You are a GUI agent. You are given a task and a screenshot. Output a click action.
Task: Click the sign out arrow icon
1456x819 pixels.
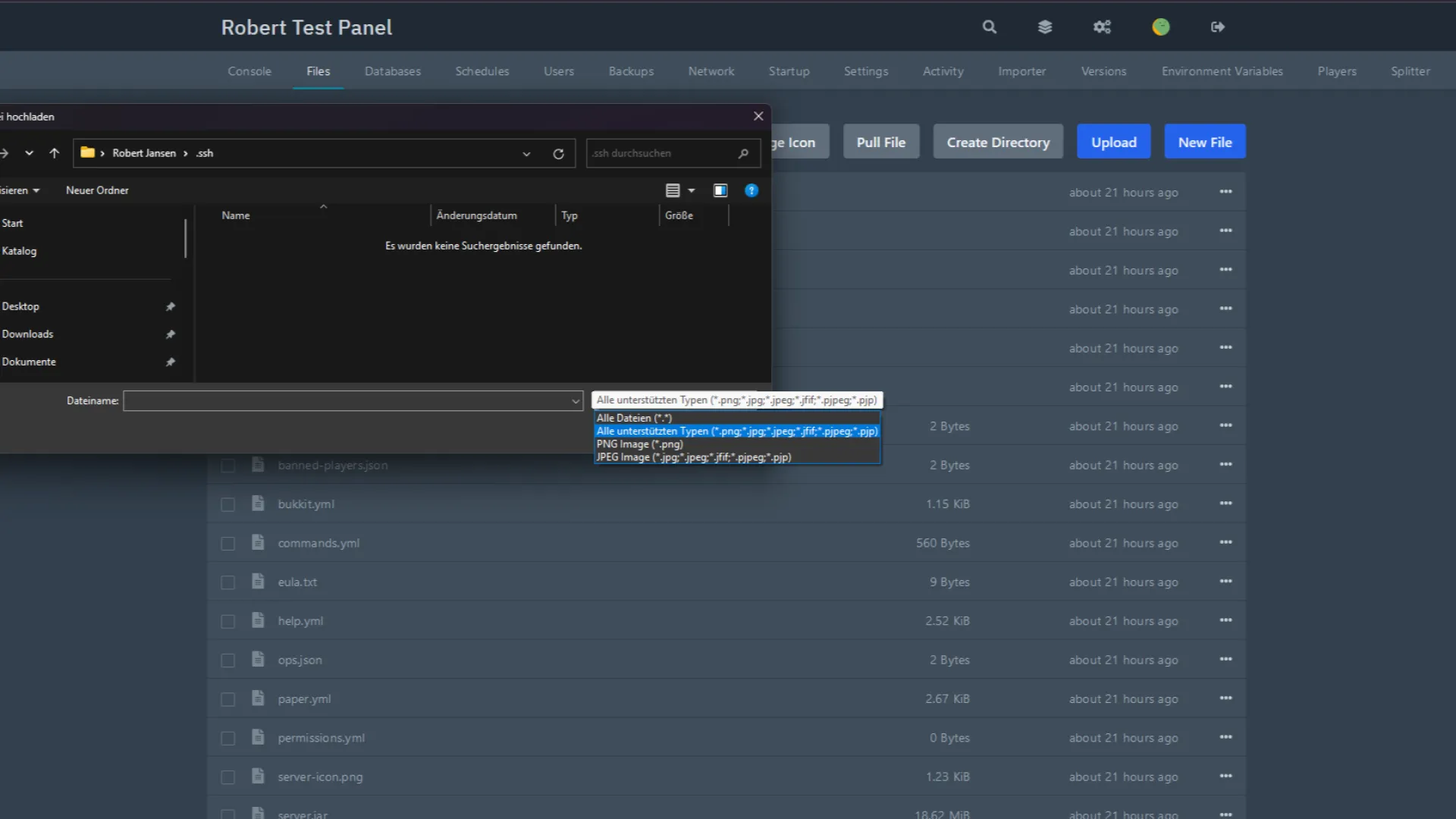[1218, 27]
